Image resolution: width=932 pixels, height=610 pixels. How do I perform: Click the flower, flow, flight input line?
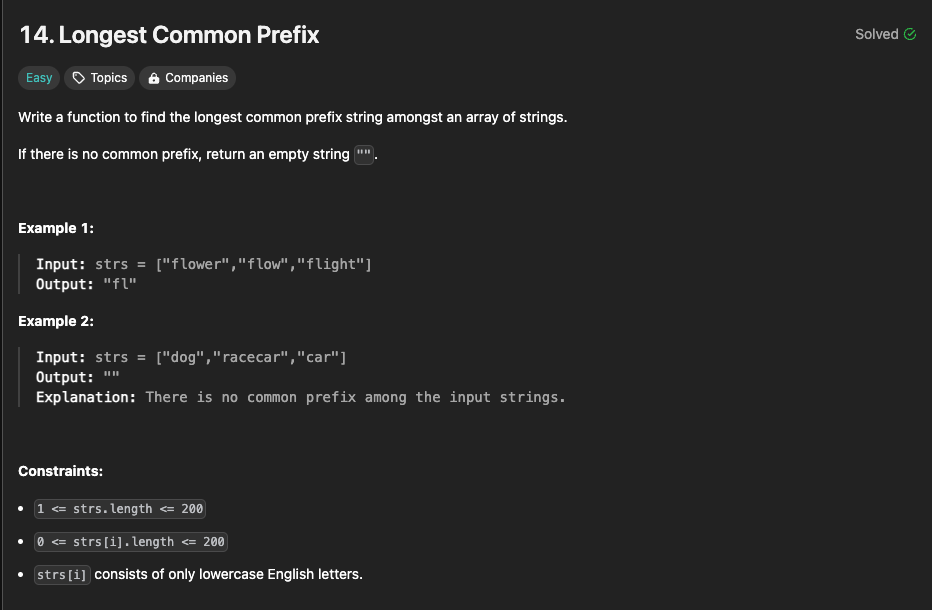click(203, 264)
